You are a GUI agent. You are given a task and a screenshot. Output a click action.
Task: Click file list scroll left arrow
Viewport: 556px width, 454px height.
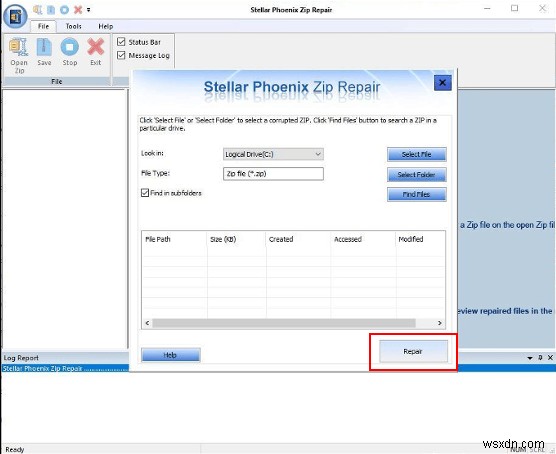148,323
